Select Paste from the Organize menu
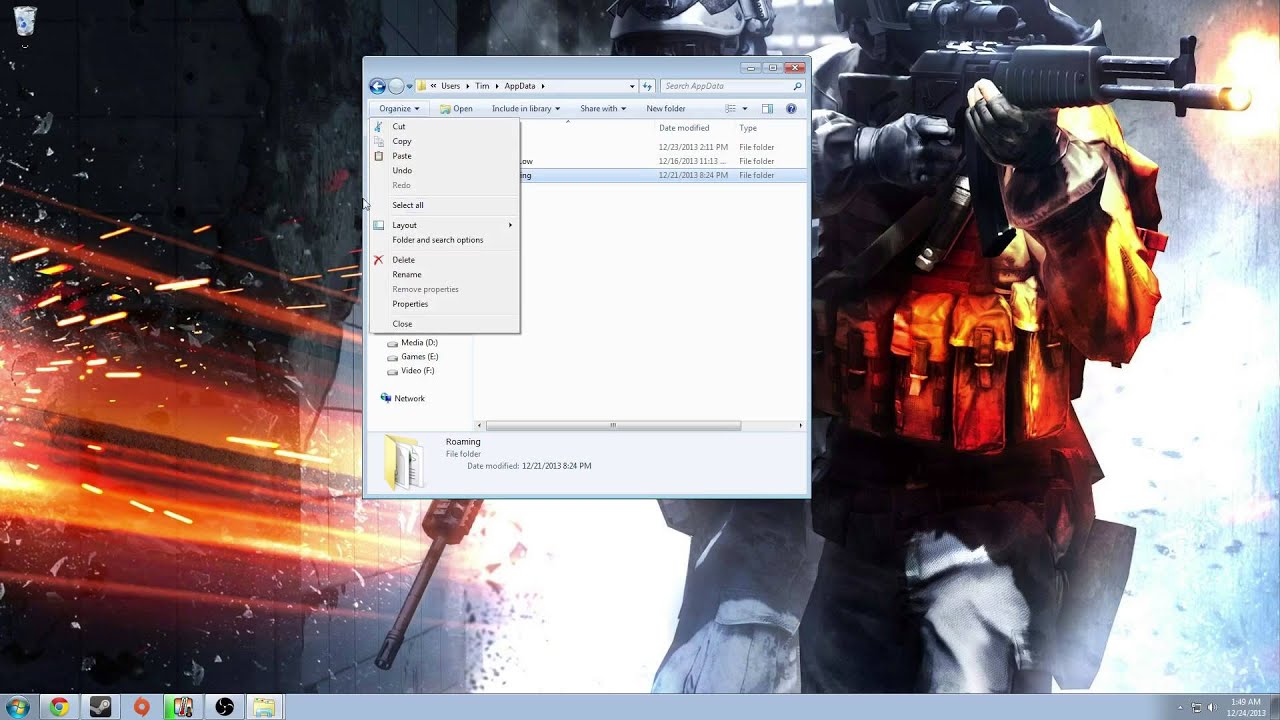 pos(444,156)
